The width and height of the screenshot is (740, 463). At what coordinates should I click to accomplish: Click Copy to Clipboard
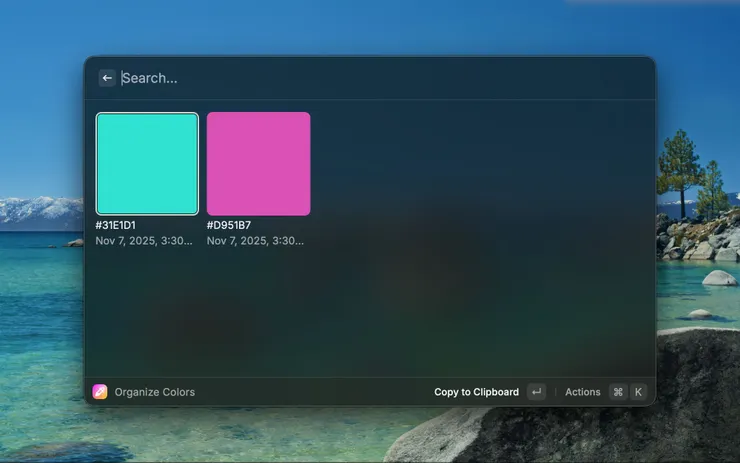click(x=476, y=392)
